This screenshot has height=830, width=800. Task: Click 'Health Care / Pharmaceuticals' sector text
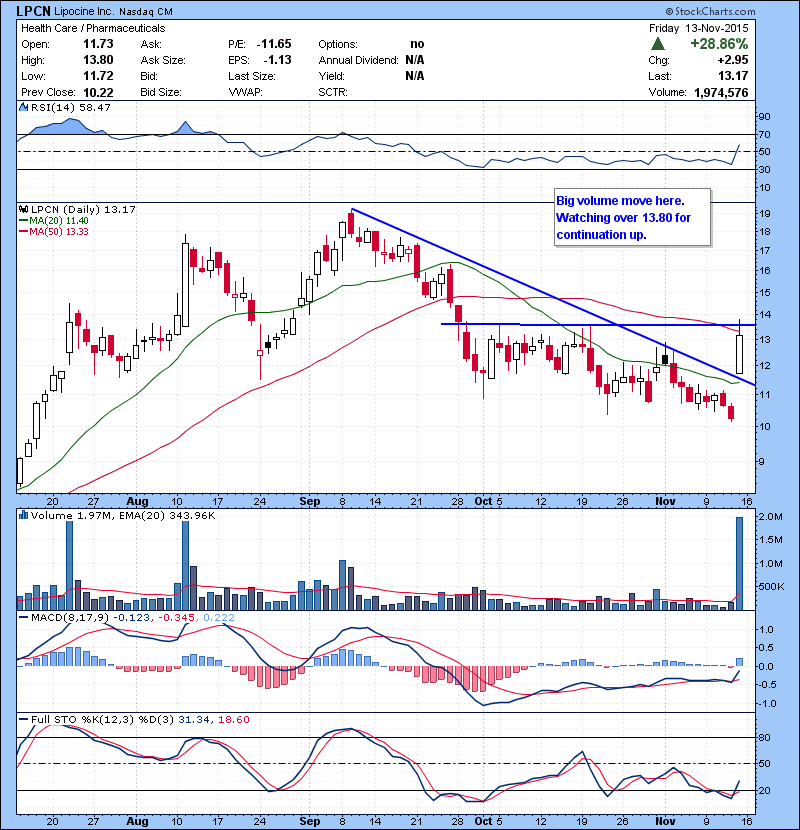click(x=93, y=28)
